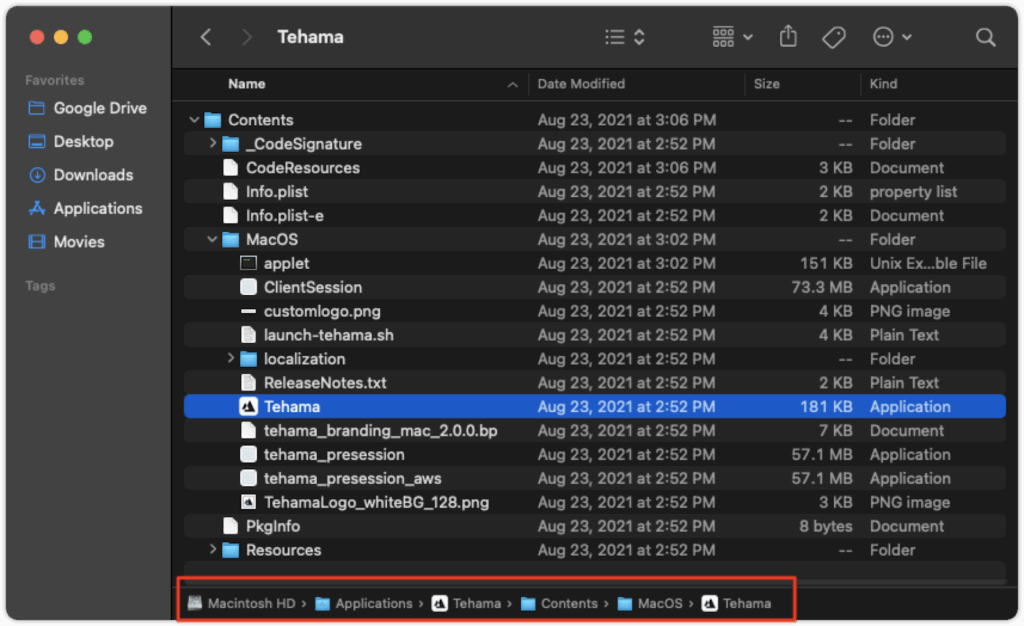The height and width of the screenshot is (626, 1024).
Task: Select the ReleaseNotes.txt file row
Action: click(x=325, y=383)
